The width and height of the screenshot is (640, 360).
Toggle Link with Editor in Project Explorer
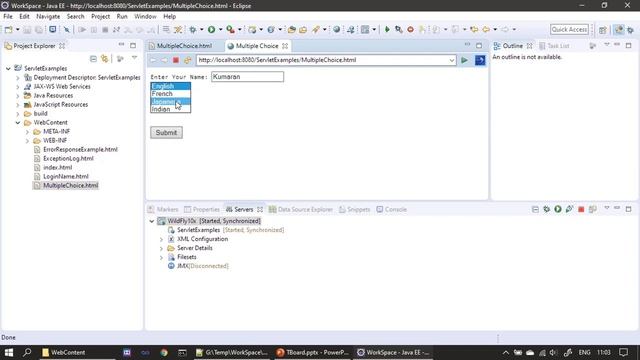105,59
